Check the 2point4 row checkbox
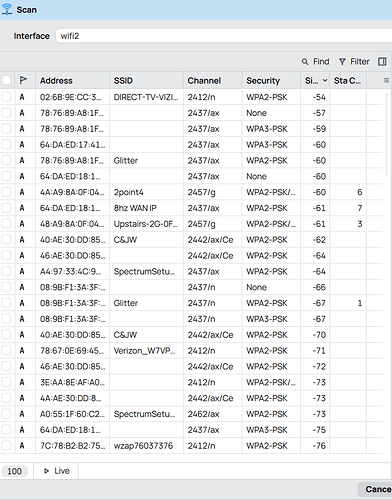392x500 pixels. pos(6,192)
